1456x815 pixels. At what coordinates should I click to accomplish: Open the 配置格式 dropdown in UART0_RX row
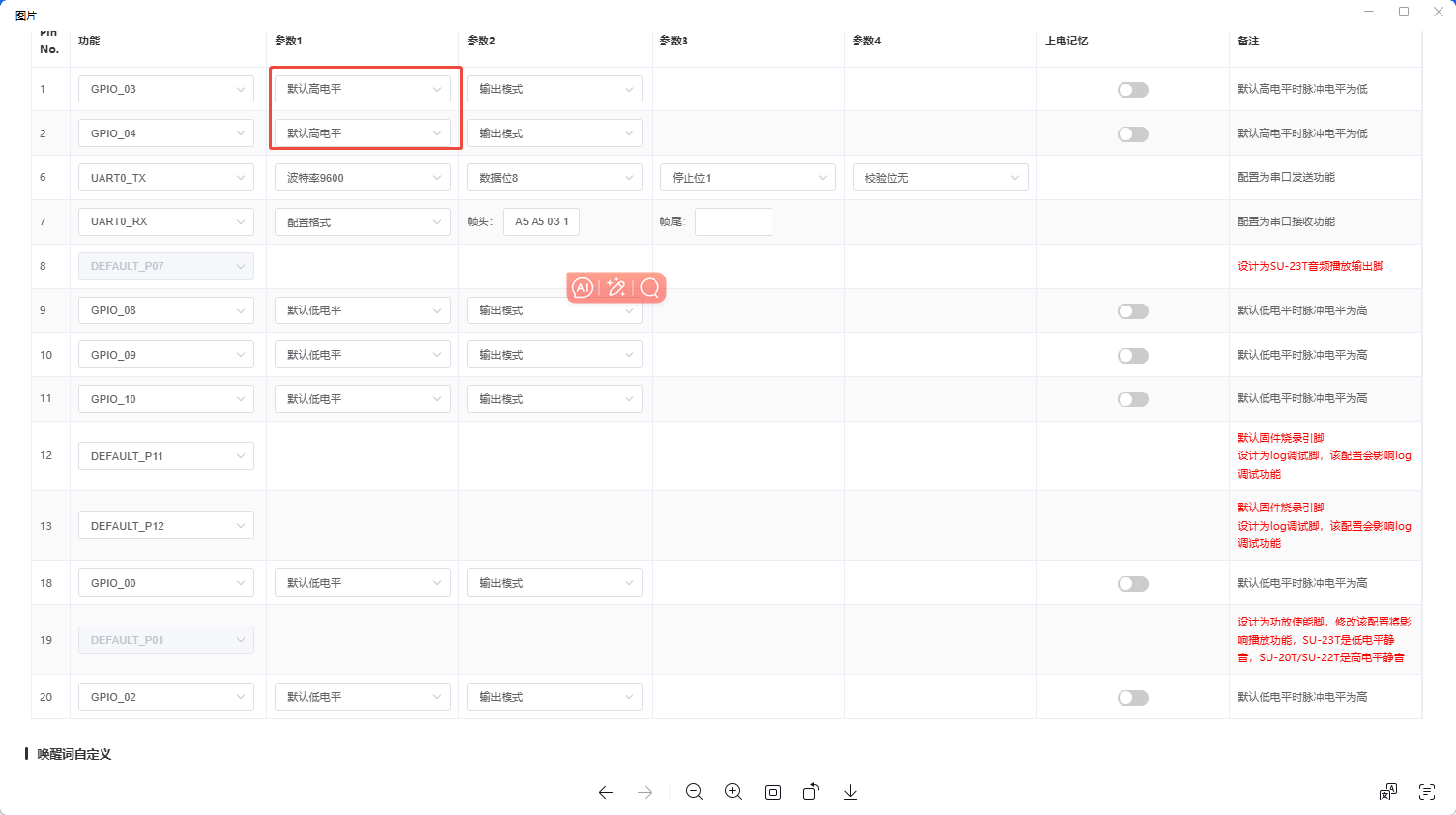[362, 222]
